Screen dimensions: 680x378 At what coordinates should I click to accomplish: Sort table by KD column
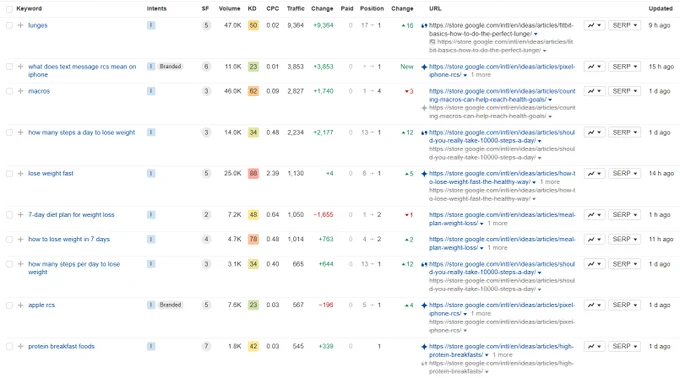pyautogui.click(x=252, y=9)
